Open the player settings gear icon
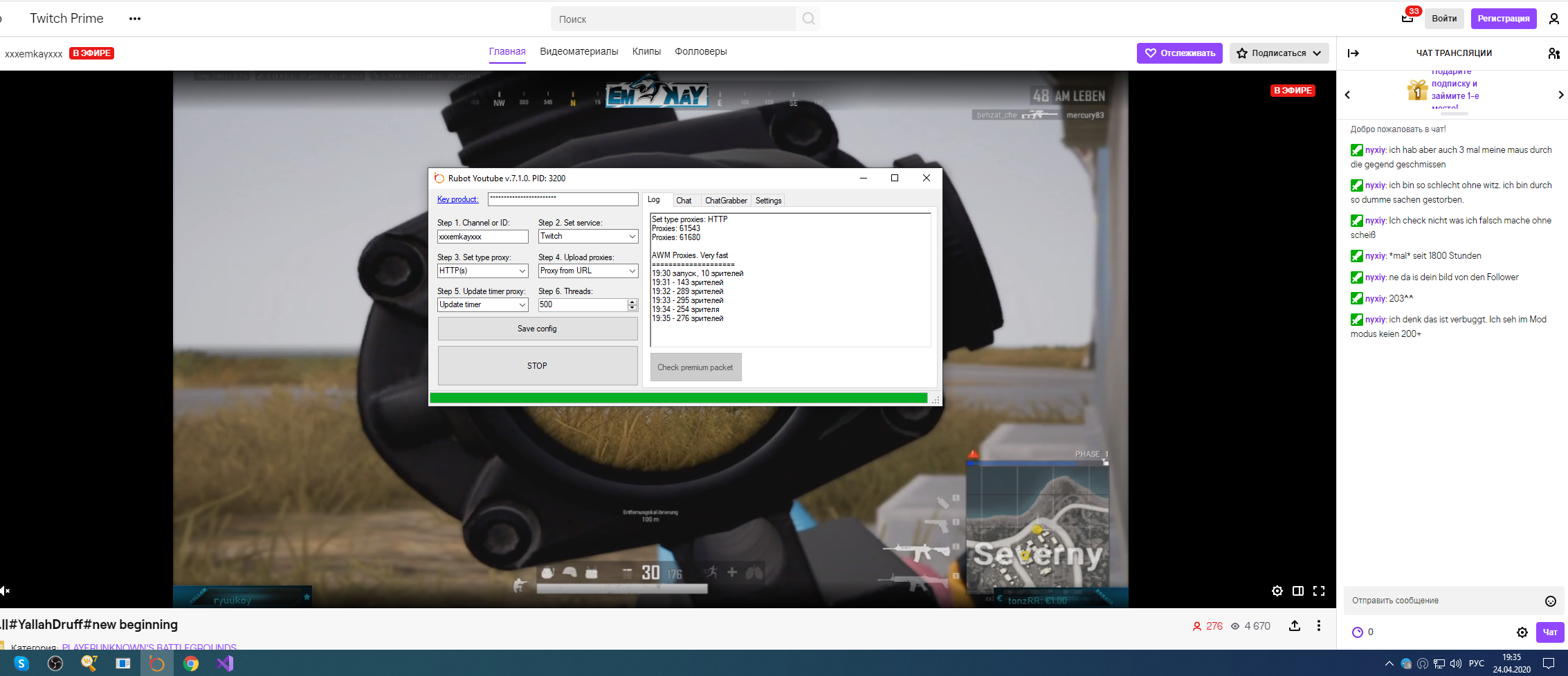The height and width of the screenshot is (676, 1568). click(1277, 591)
